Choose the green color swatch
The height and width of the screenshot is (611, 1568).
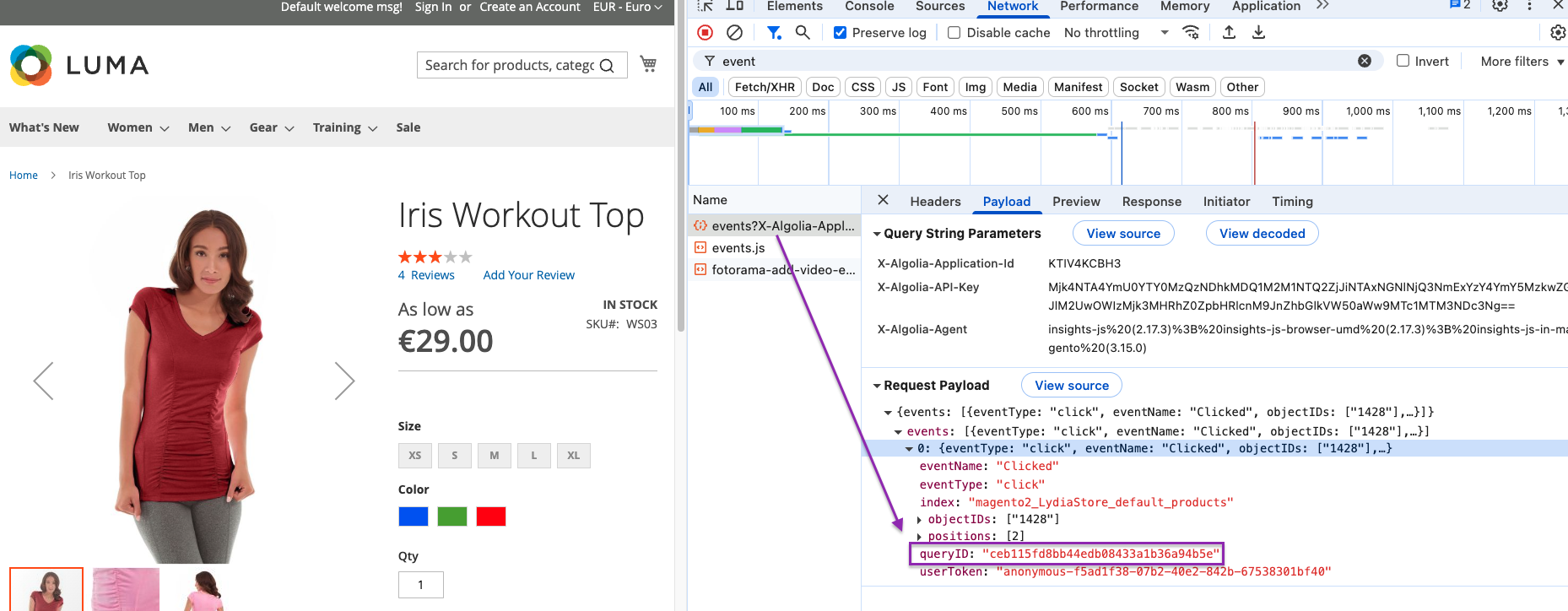point(452,516)
